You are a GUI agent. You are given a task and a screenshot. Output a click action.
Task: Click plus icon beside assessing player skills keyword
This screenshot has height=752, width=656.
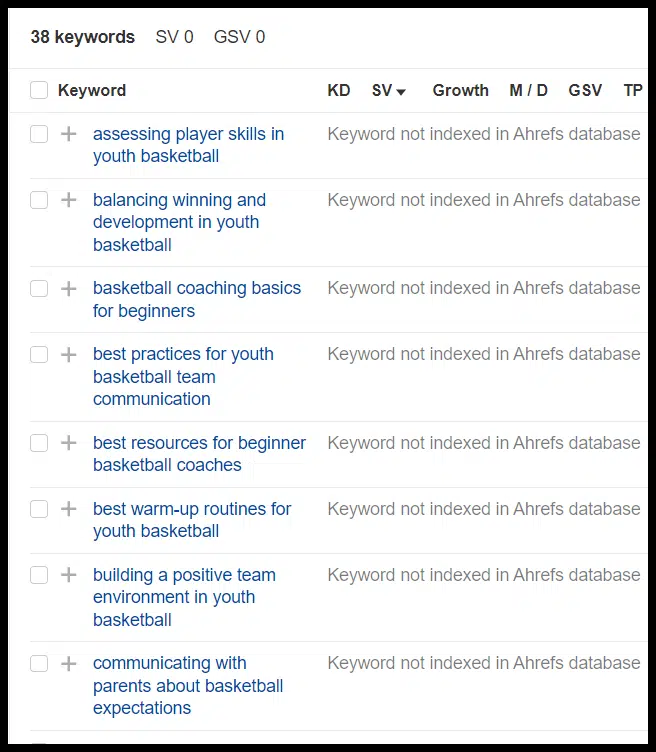[69, 134]
